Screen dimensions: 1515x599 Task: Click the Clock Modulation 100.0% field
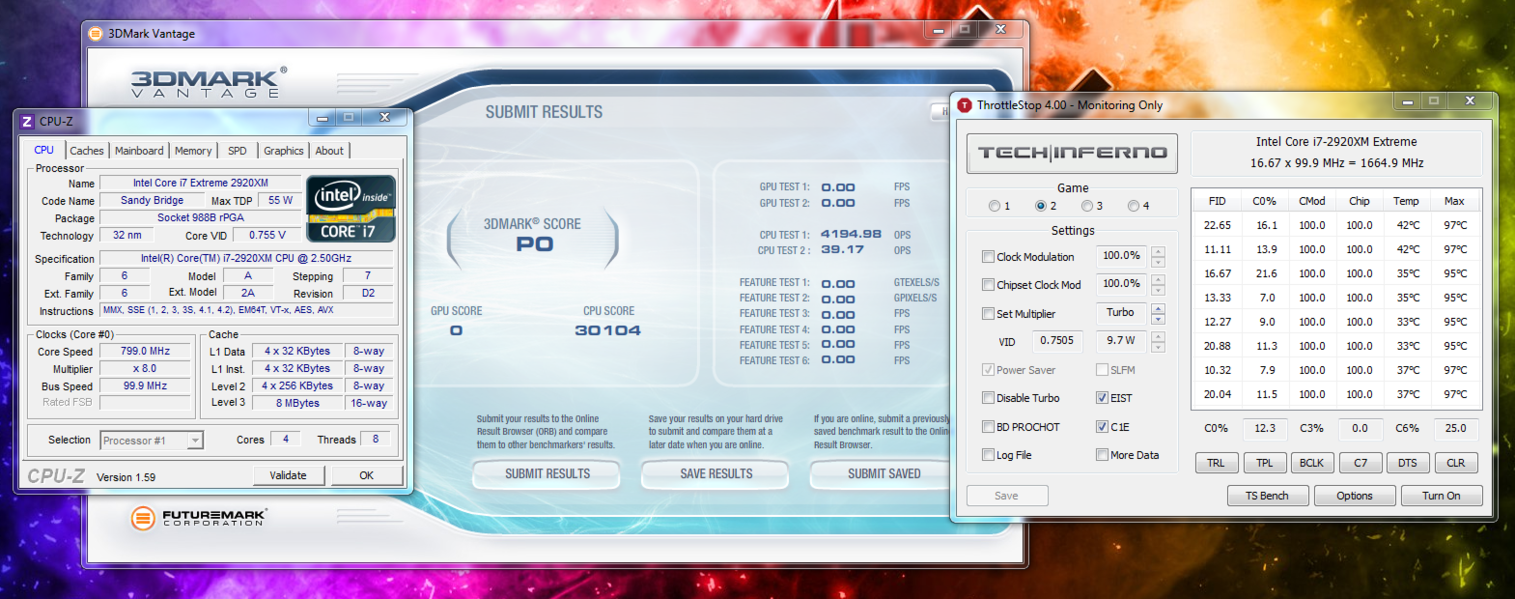click(1122, 256)
